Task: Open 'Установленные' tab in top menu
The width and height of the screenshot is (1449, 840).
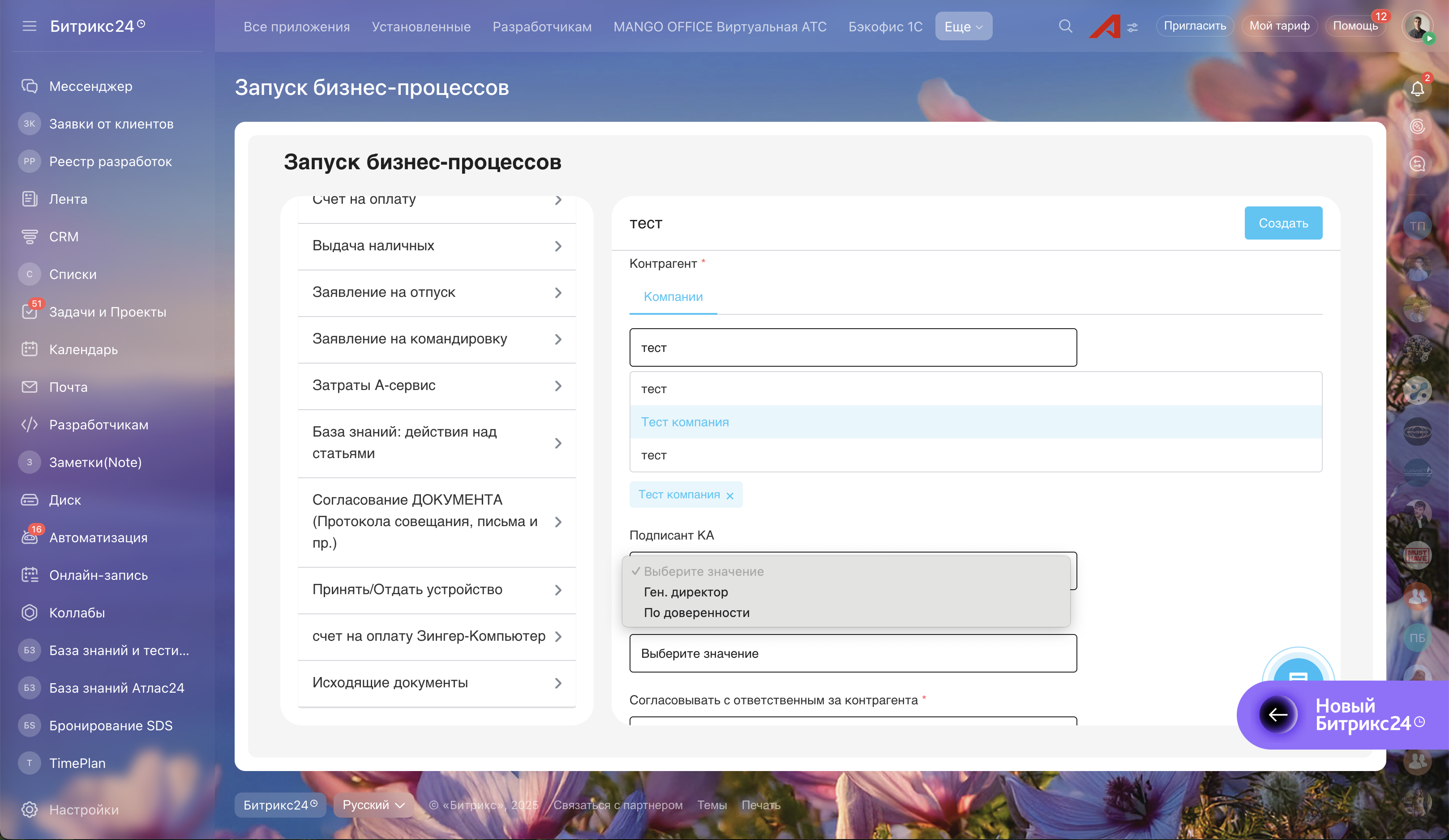Action: click(421, 26)
